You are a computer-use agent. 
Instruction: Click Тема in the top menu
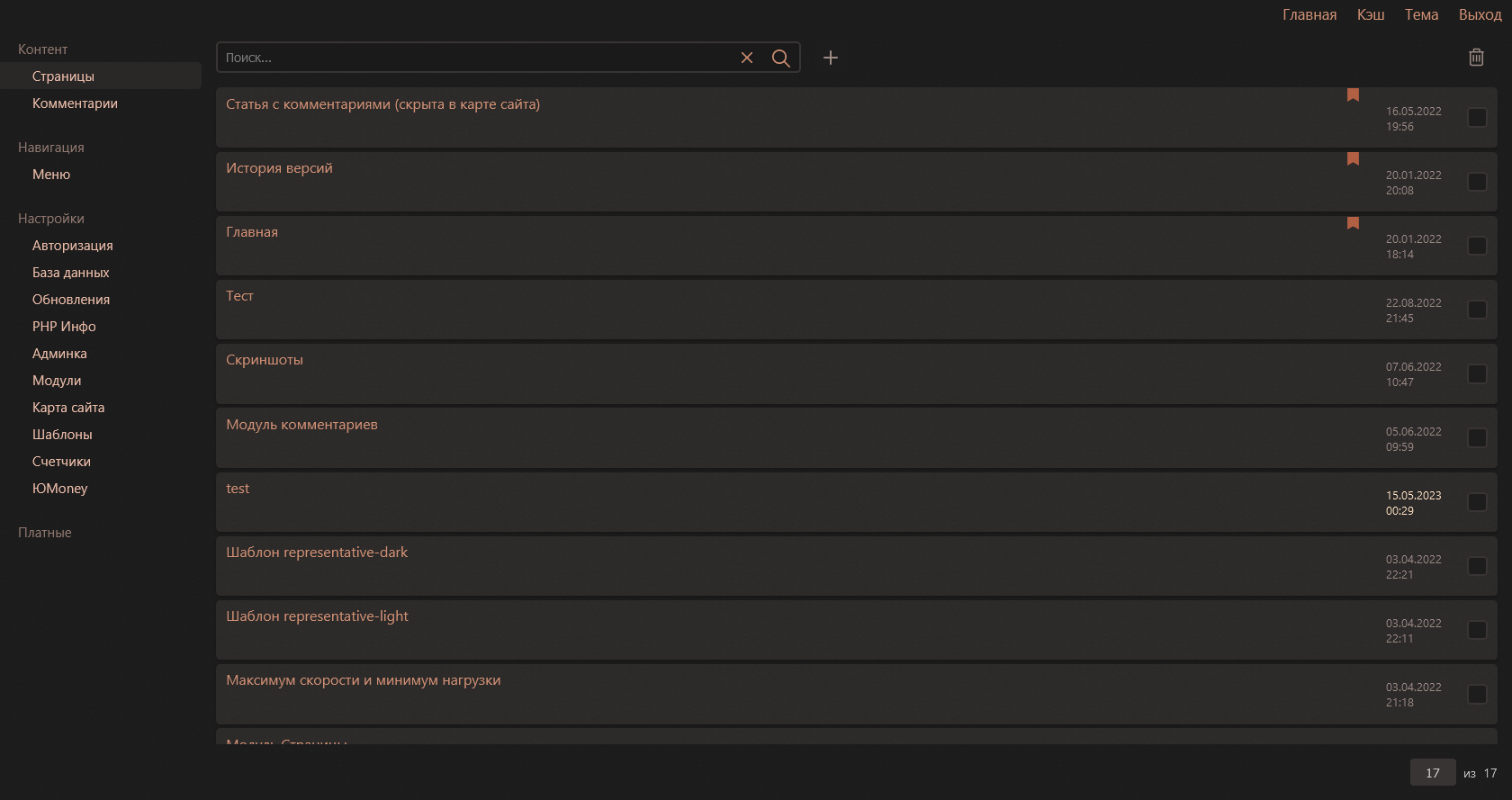[1421, 14]
